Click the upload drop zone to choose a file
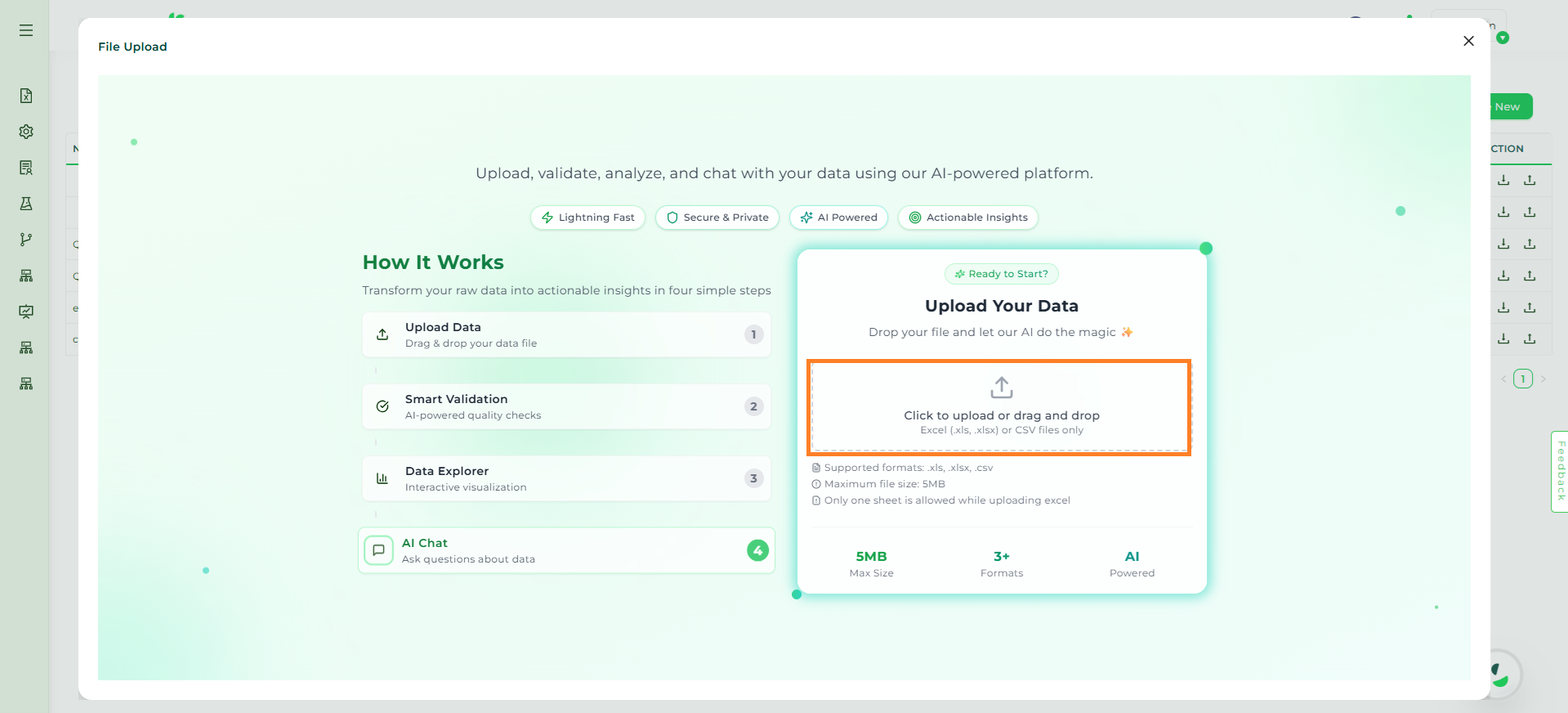The image size is (1568, 713). [x=1000, y=406]
